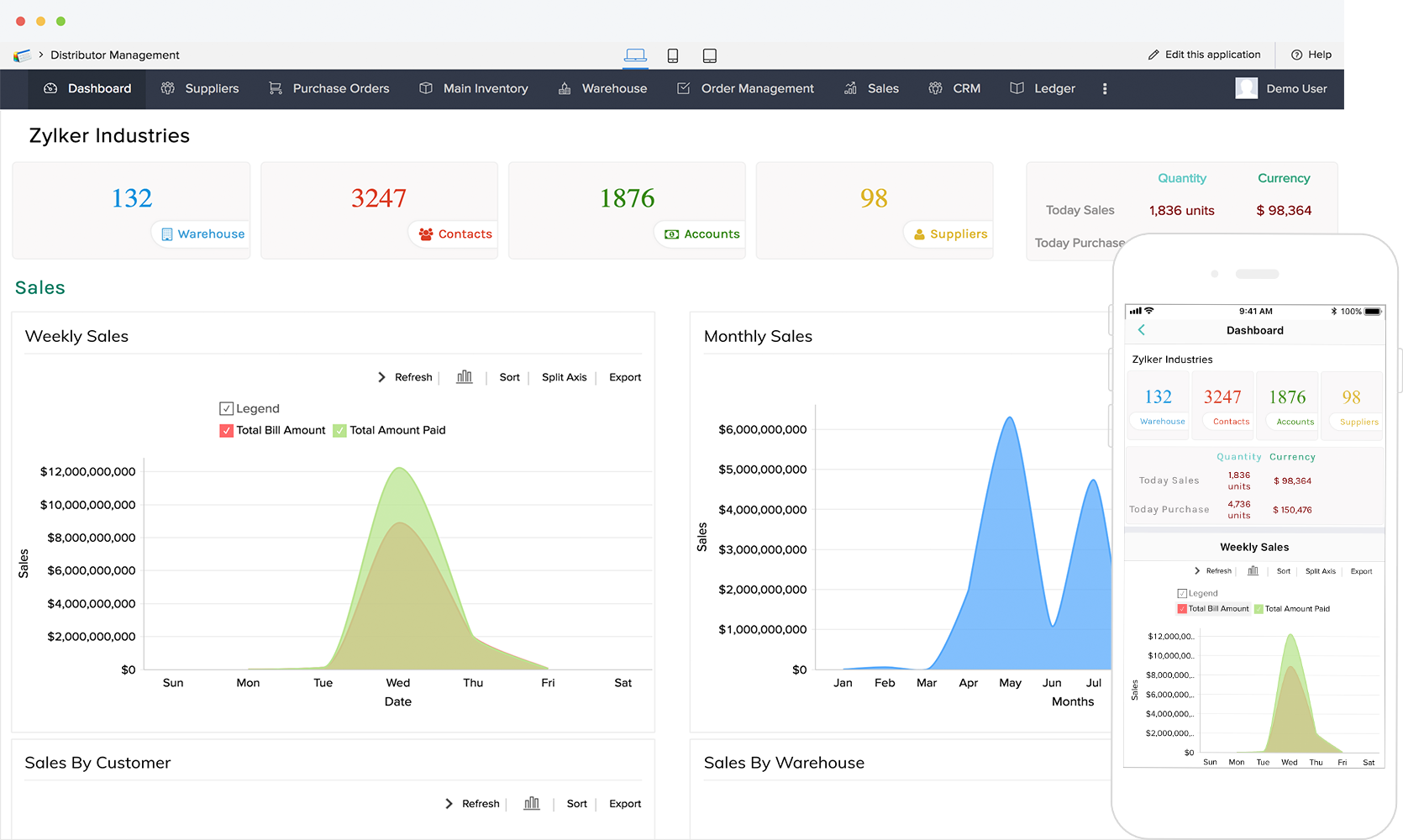Click Weekly Sales chart type icon

pos(465,377)
